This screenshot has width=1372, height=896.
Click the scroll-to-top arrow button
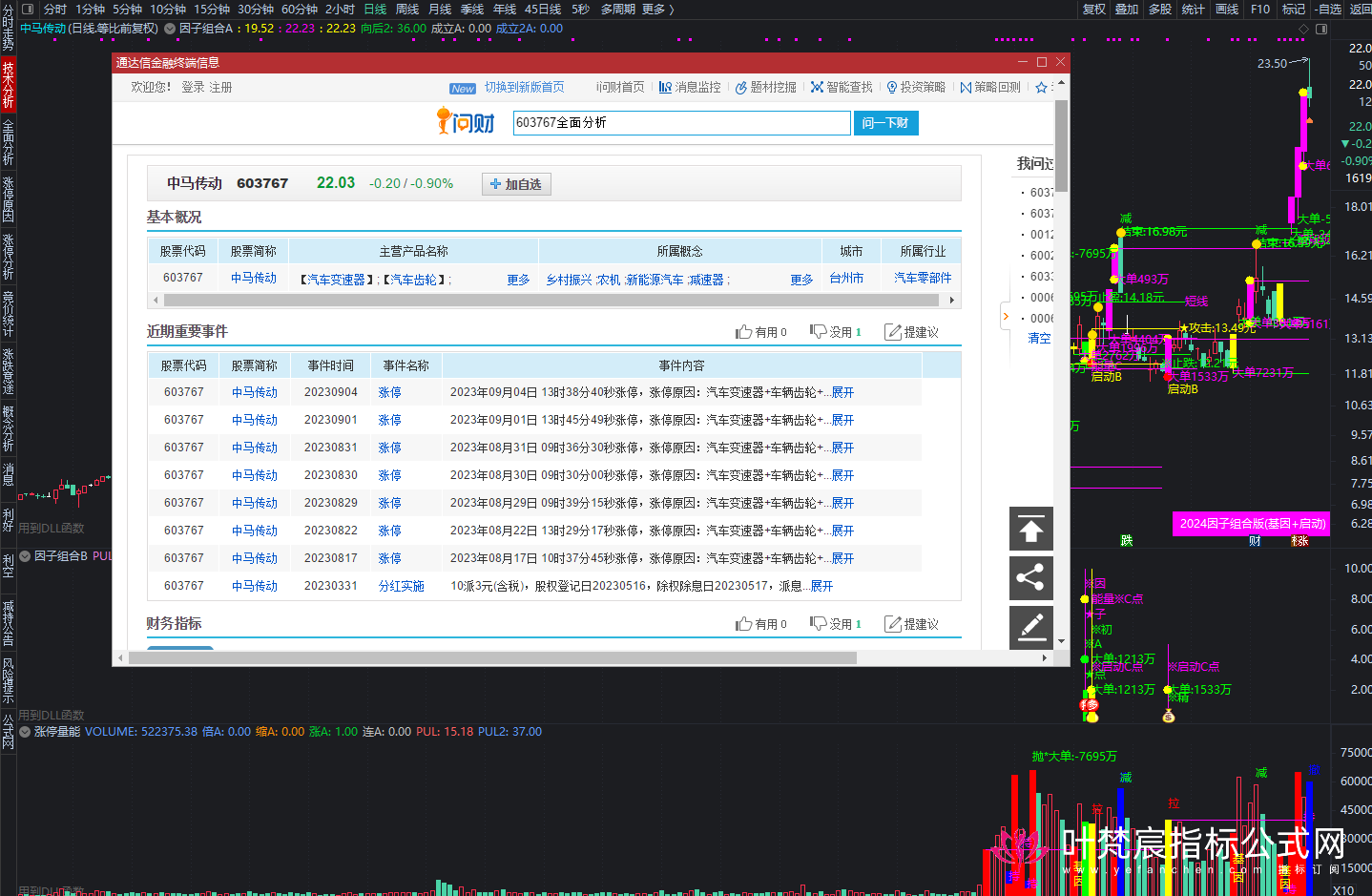pyautogui.click(x=1031, y=529)
